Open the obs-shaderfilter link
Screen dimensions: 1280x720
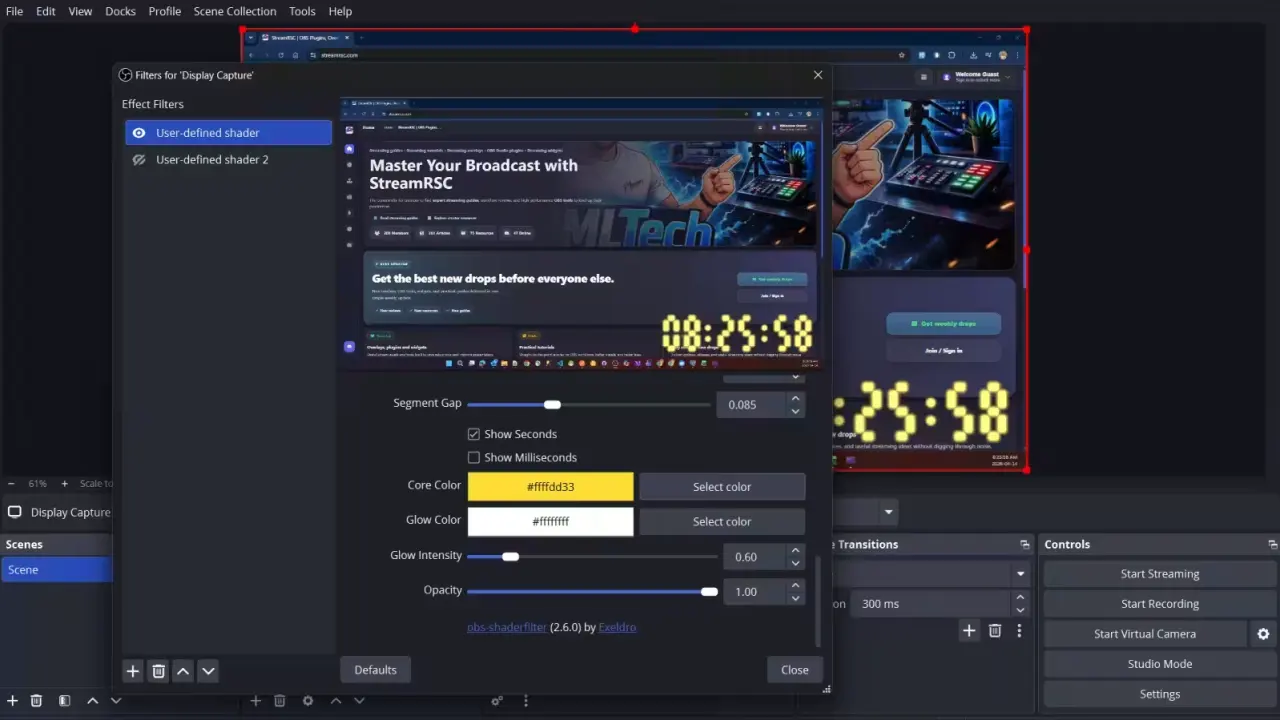tap(507, 627)
